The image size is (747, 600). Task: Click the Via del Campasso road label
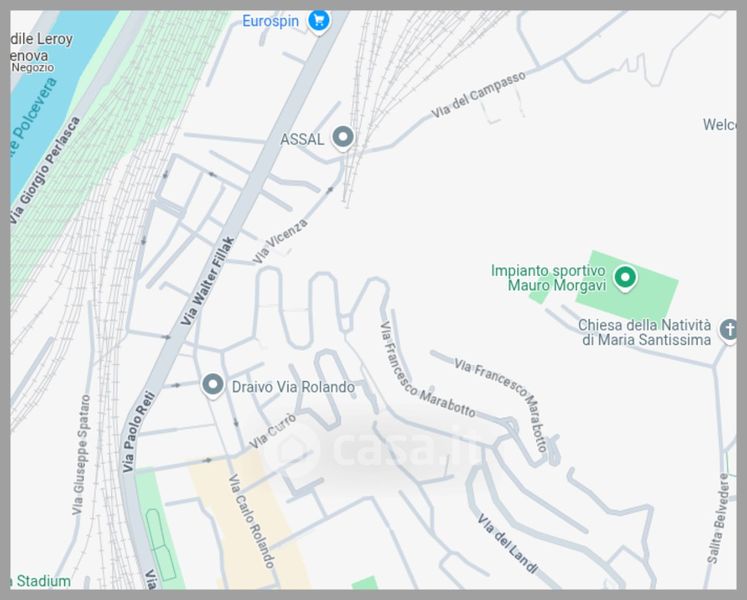click(x=478, y=95)
